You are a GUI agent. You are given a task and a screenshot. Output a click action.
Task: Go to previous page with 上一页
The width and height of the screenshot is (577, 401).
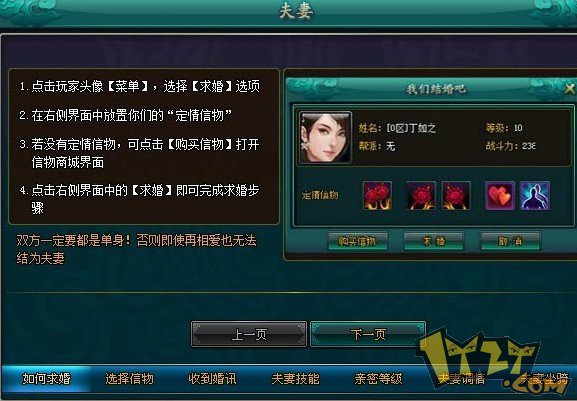tap(249, 334)
